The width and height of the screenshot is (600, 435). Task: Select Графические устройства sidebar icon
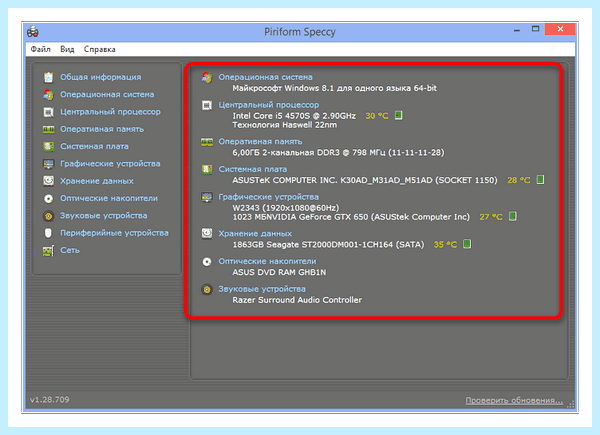pos(48,164)
